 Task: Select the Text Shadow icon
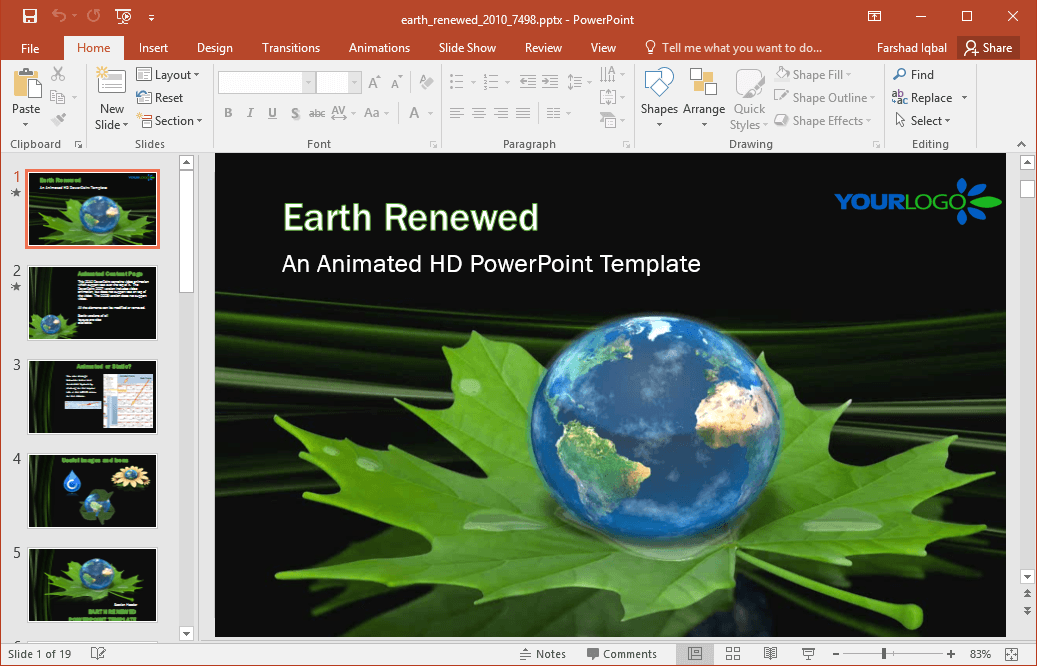click(295, 113)
